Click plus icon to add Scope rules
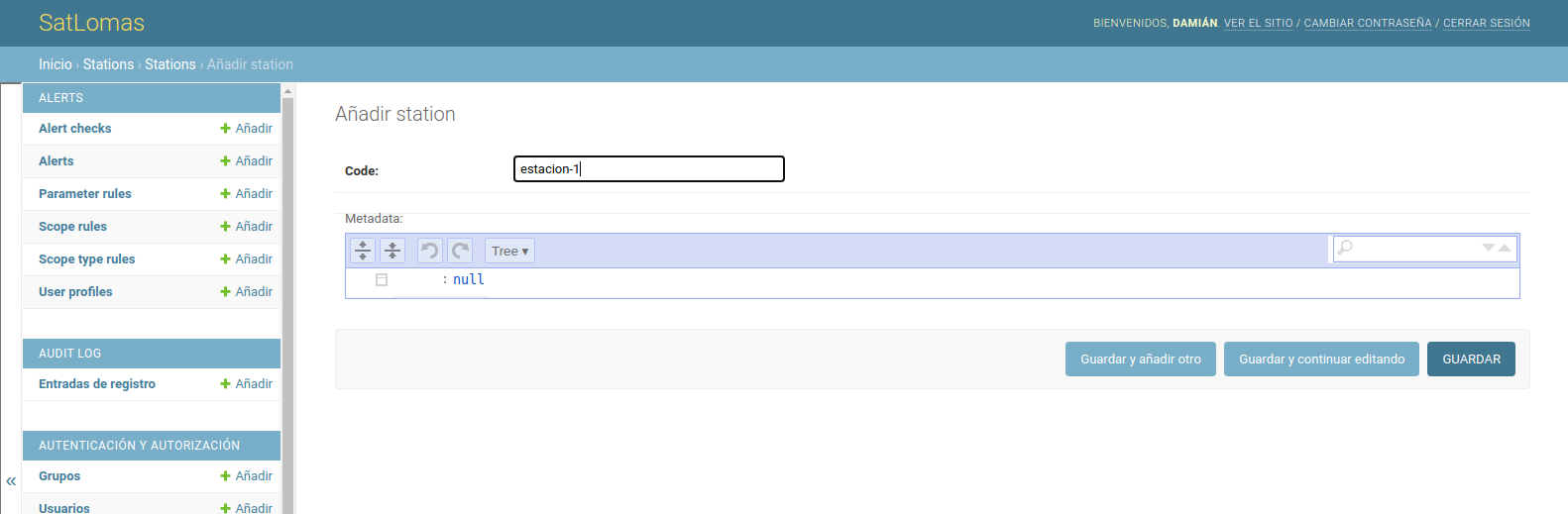This screenshot has width=1568, height=514. coord(225,227)
